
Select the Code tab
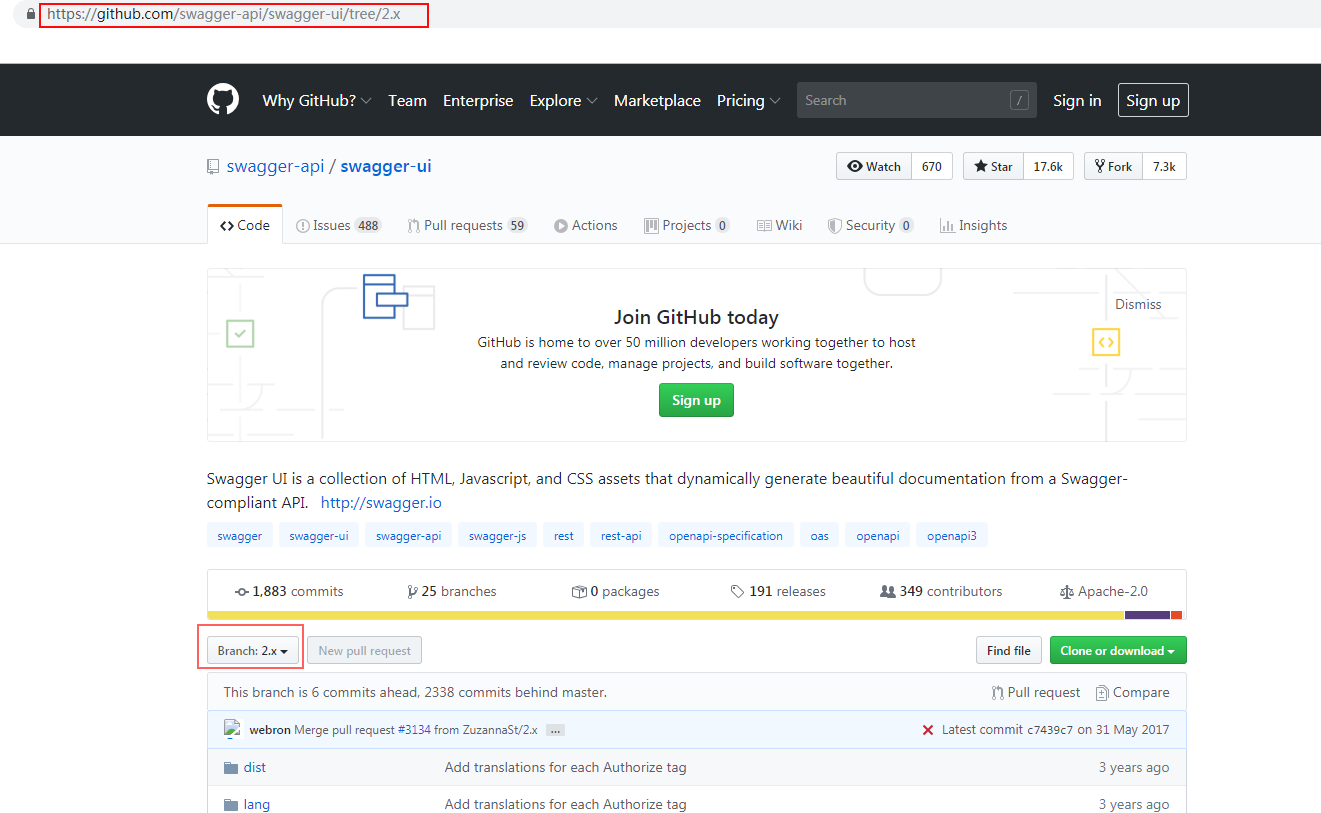(x=245, y=225)
